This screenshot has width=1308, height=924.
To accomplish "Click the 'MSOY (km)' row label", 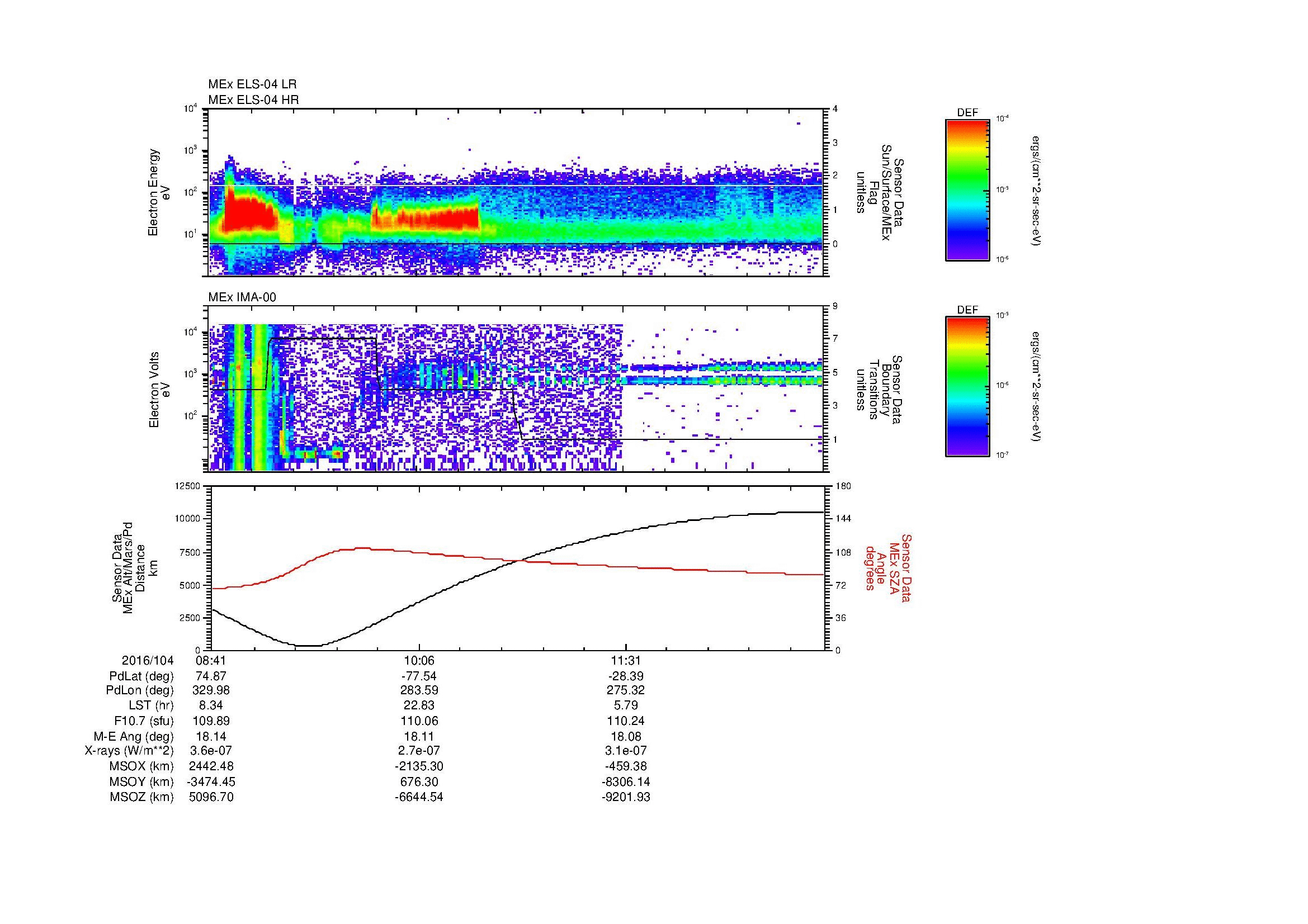I will [142, 781].
